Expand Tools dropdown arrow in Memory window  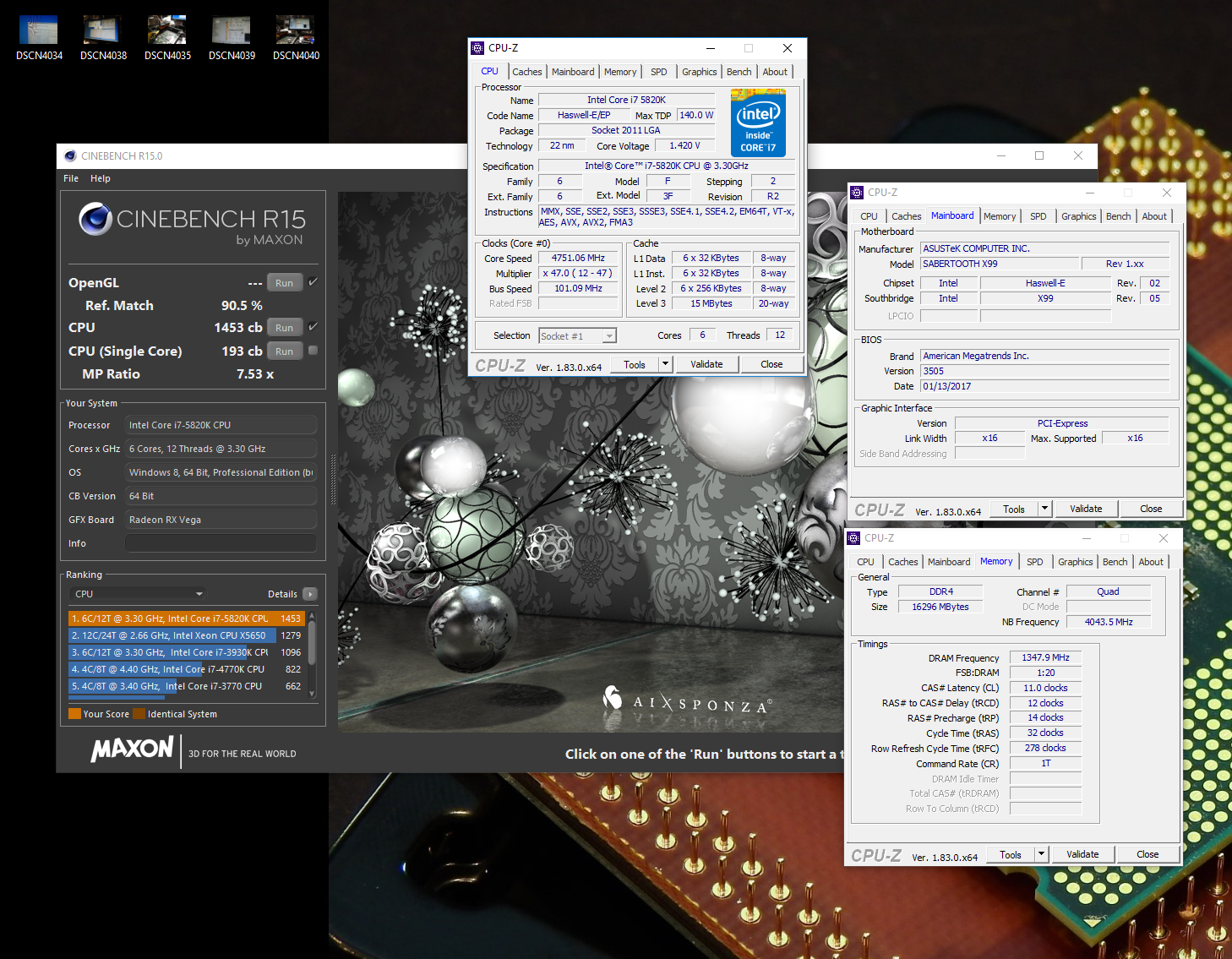pos(1042,854)
